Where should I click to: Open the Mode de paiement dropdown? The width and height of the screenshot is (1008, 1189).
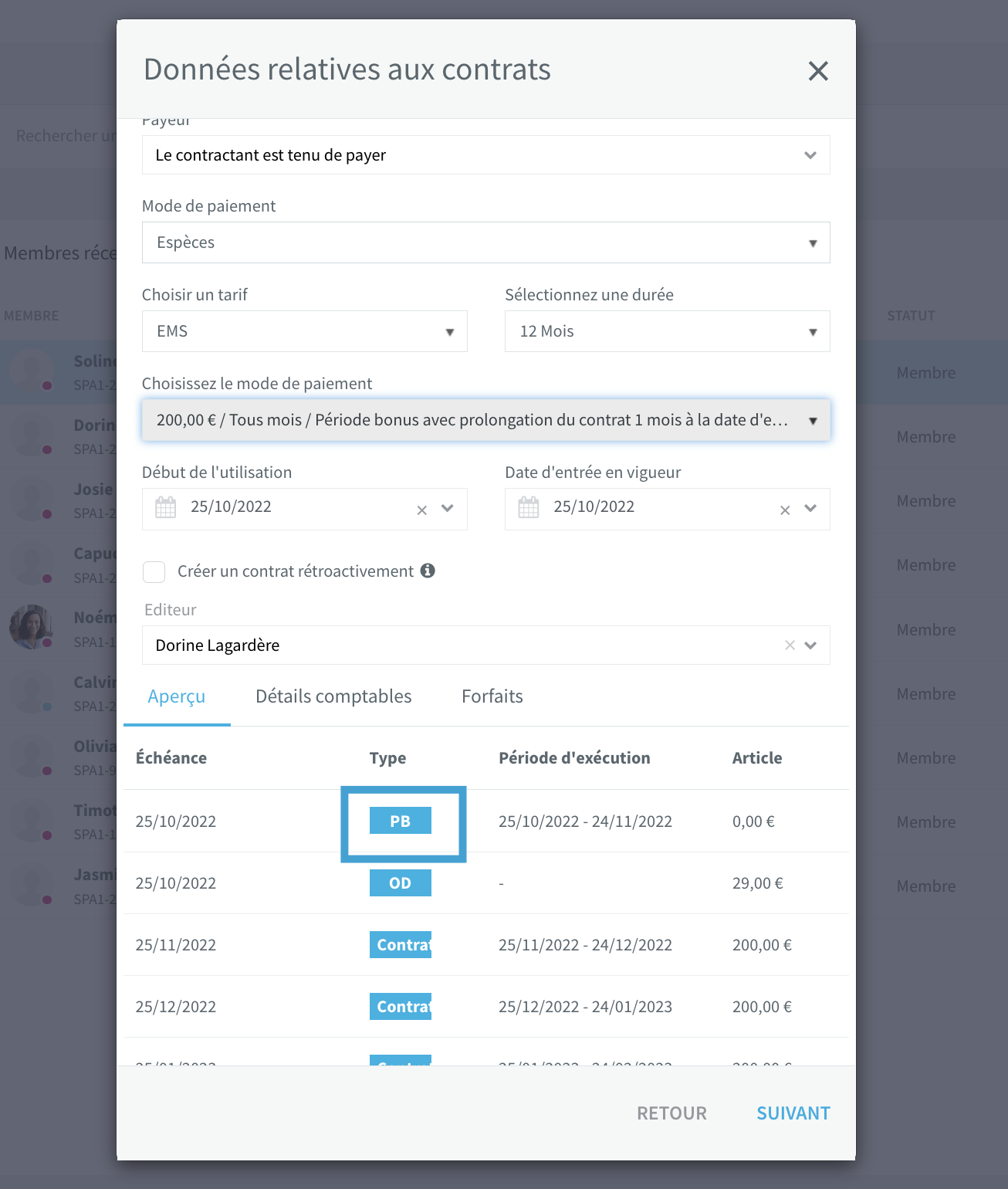coord(485,242)
